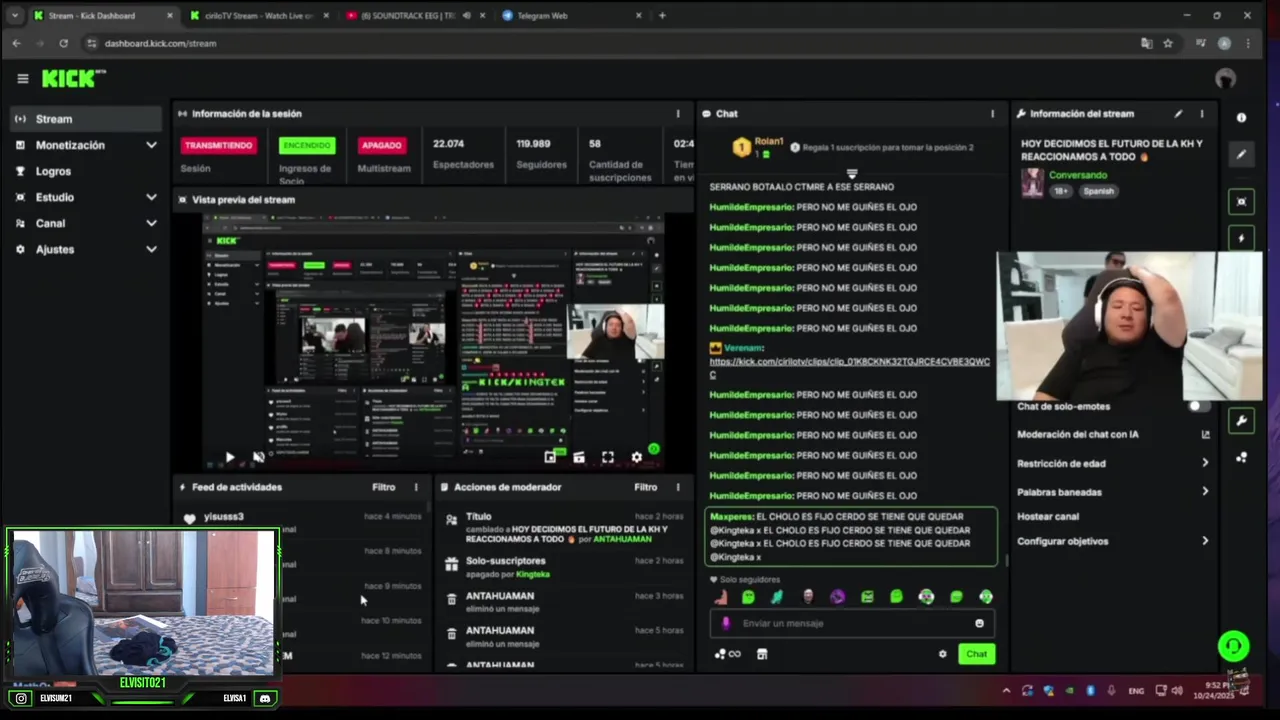Click the purple emote in chat emote row
This screenshot has width=1280, height=720.
point(837,597)
